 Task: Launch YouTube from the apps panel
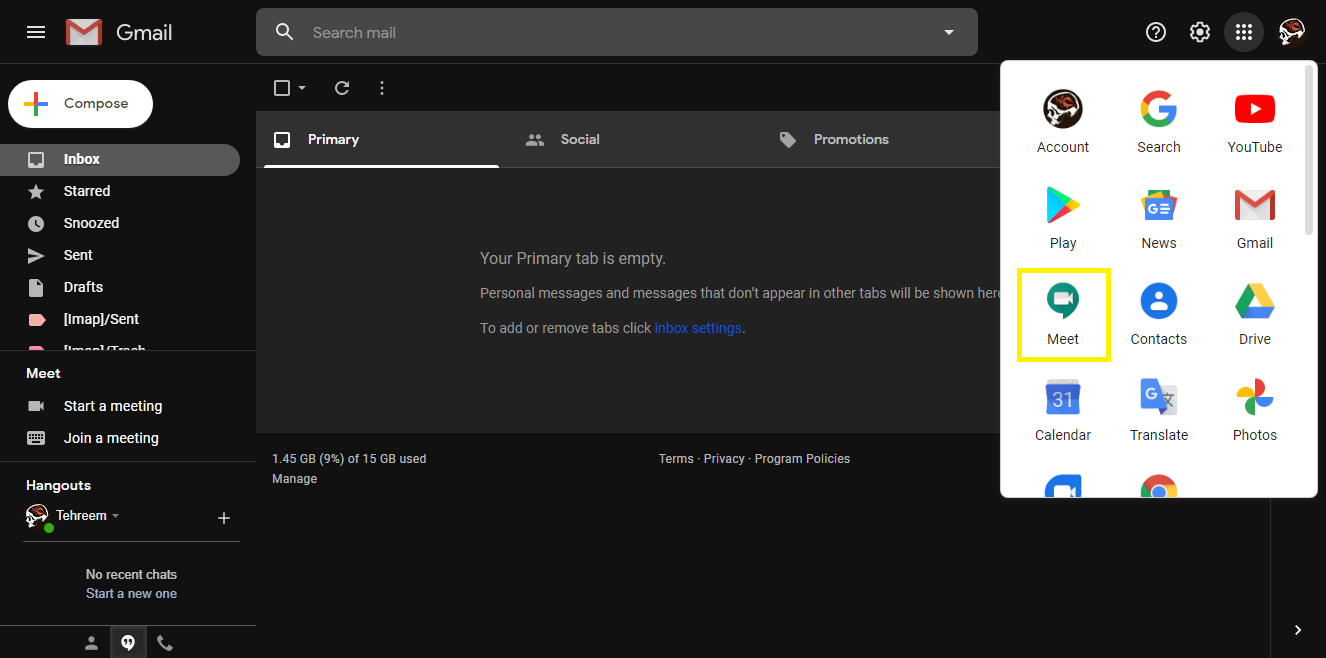point(1255,122)
